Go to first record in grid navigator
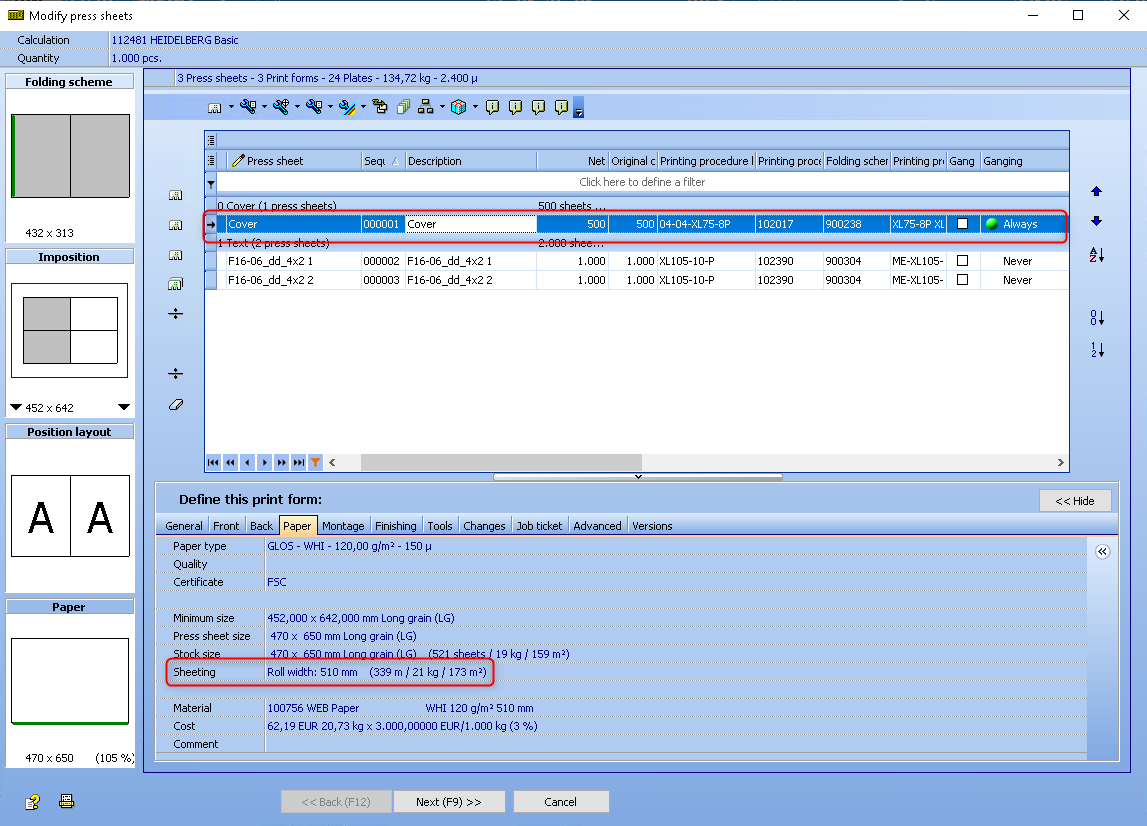Screen dimensions: 1147x826 click(x=213, y=462)
